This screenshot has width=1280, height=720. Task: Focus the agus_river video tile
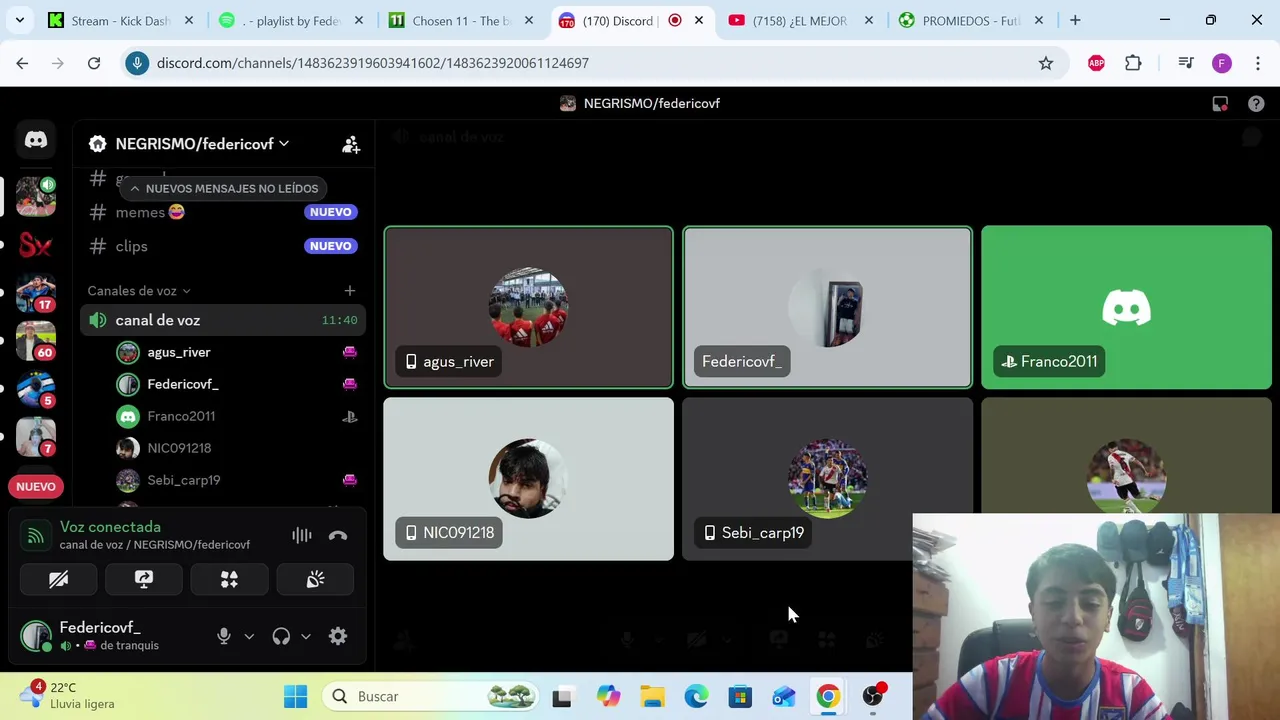(x=528, y=307)
